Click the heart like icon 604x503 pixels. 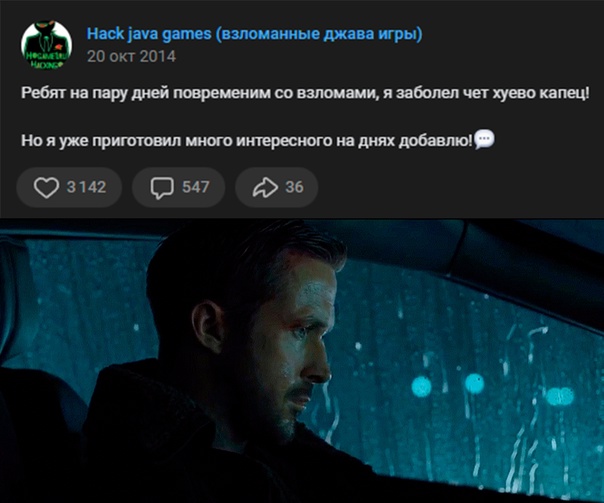coord(46,187)
